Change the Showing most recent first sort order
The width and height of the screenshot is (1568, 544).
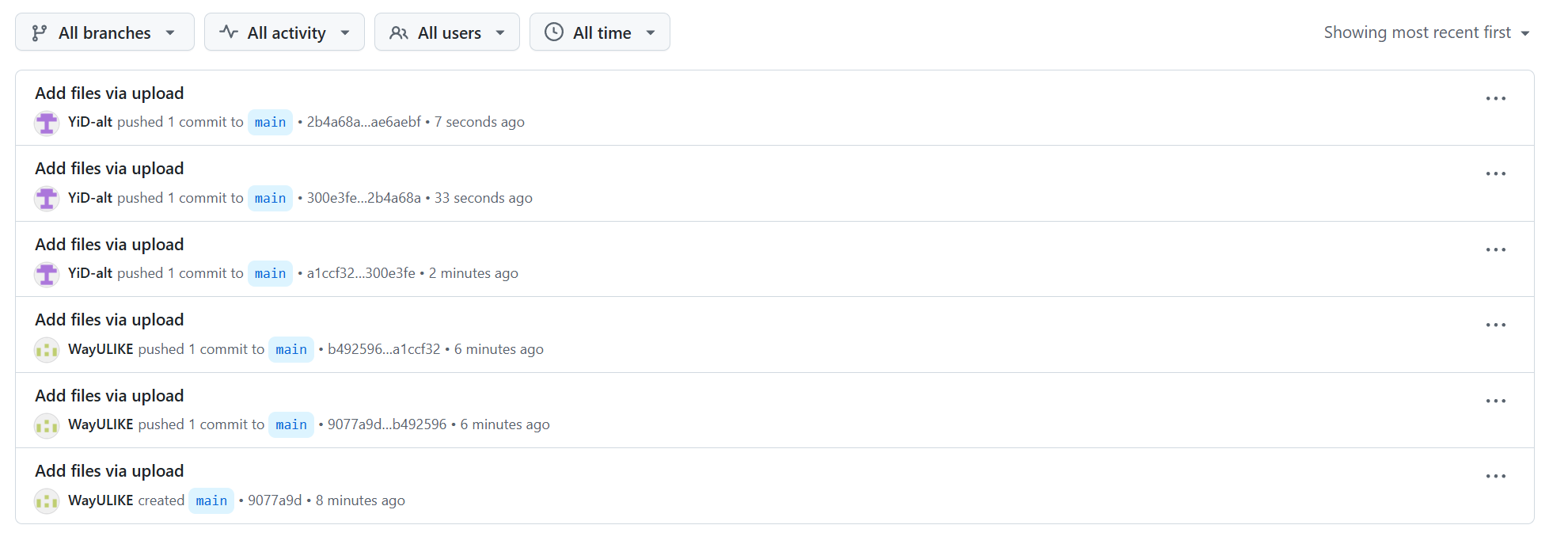(x=1426, y=32)
